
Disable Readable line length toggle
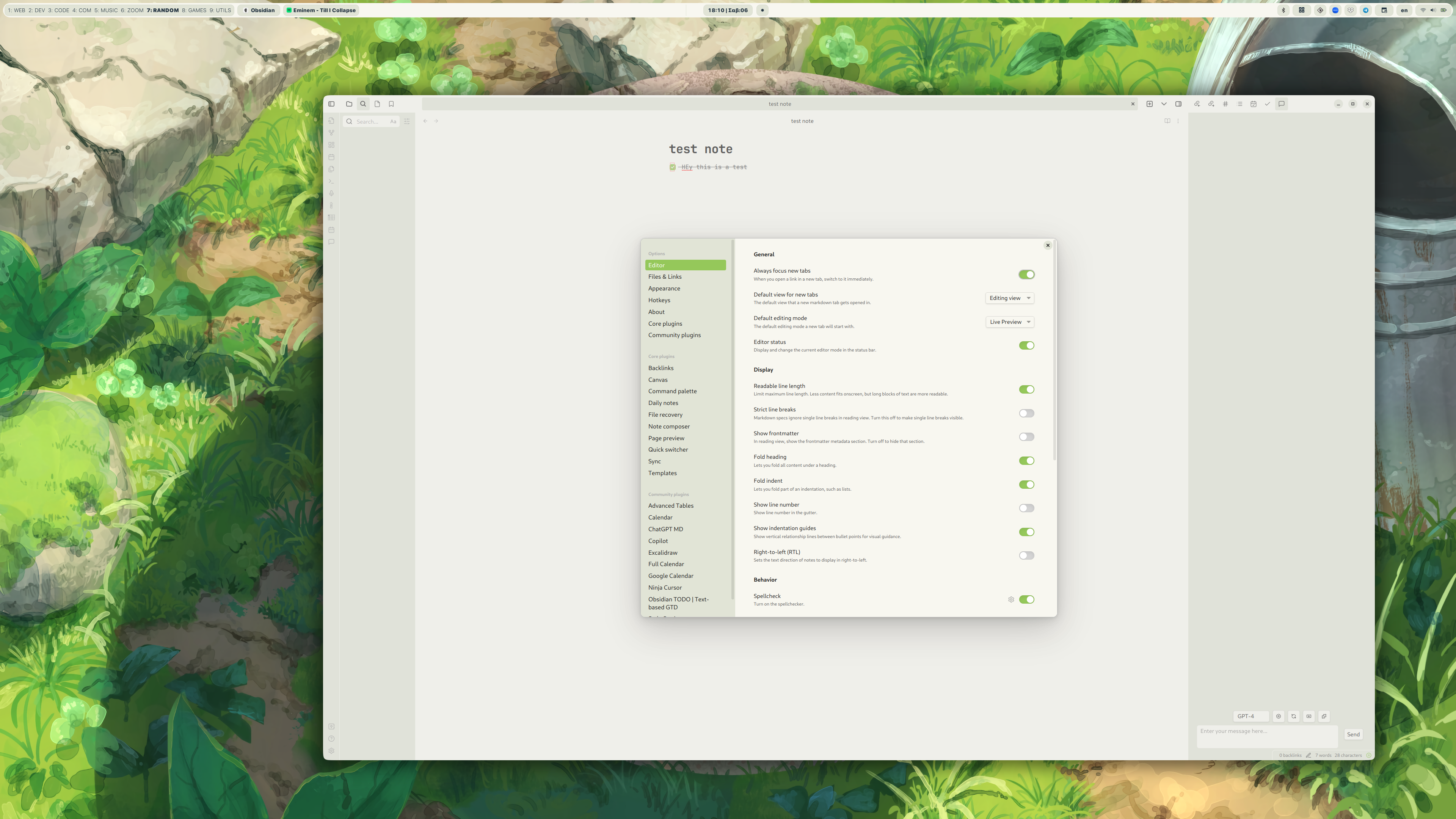pyautogui.click(x=1026, y=389)
